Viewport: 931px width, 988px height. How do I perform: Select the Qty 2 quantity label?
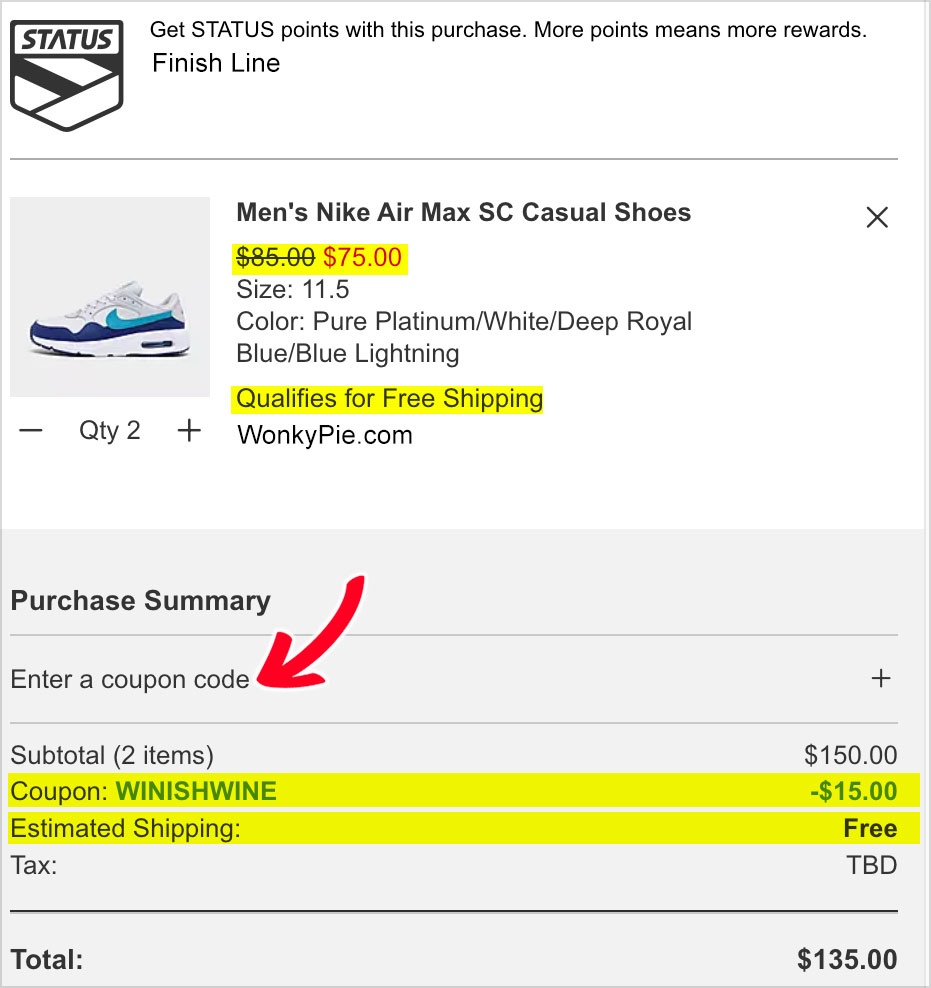click(x=110, y=431)
